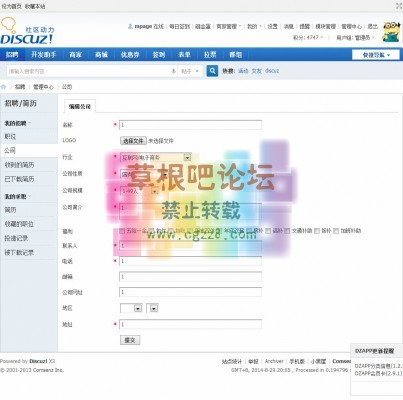
Task: Open the 商家管理 top menu
Action: click(x=229, y=26)
